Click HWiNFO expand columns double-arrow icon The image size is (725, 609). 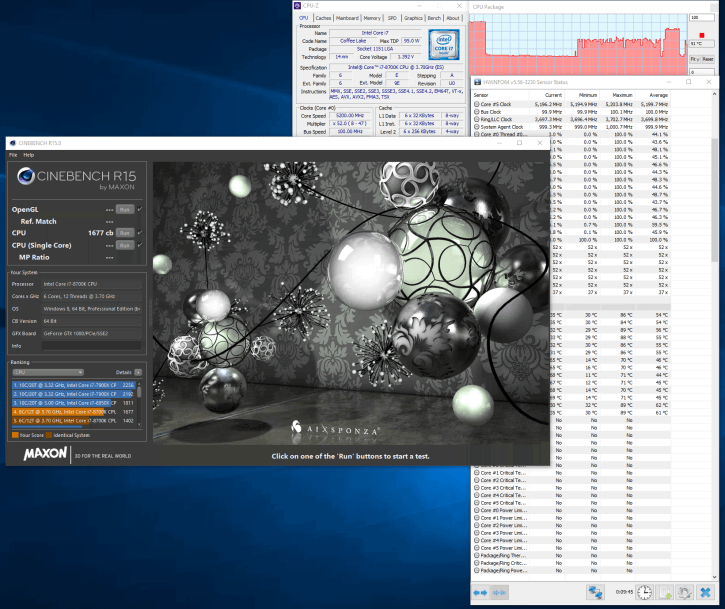480,592
